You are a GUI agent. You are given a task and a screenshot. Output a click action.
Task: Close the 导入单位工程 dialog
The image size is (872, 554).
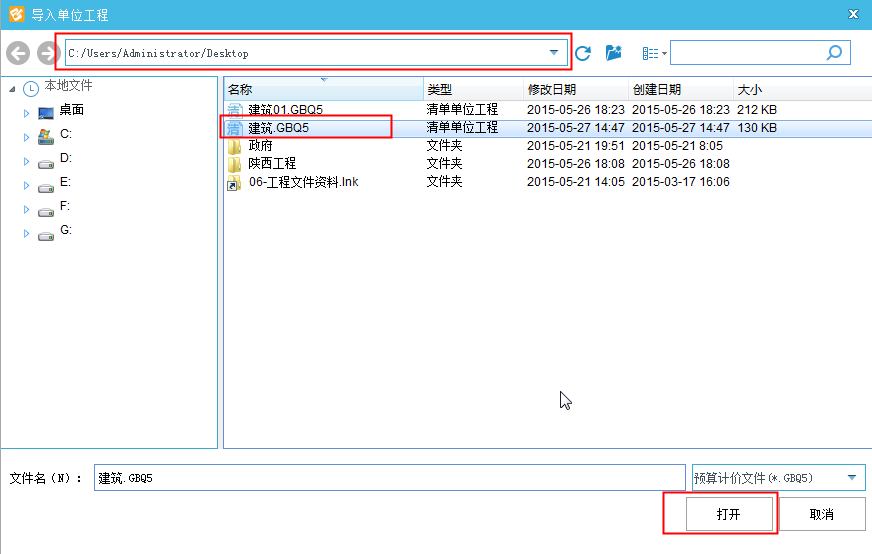[x=853, y=14]
